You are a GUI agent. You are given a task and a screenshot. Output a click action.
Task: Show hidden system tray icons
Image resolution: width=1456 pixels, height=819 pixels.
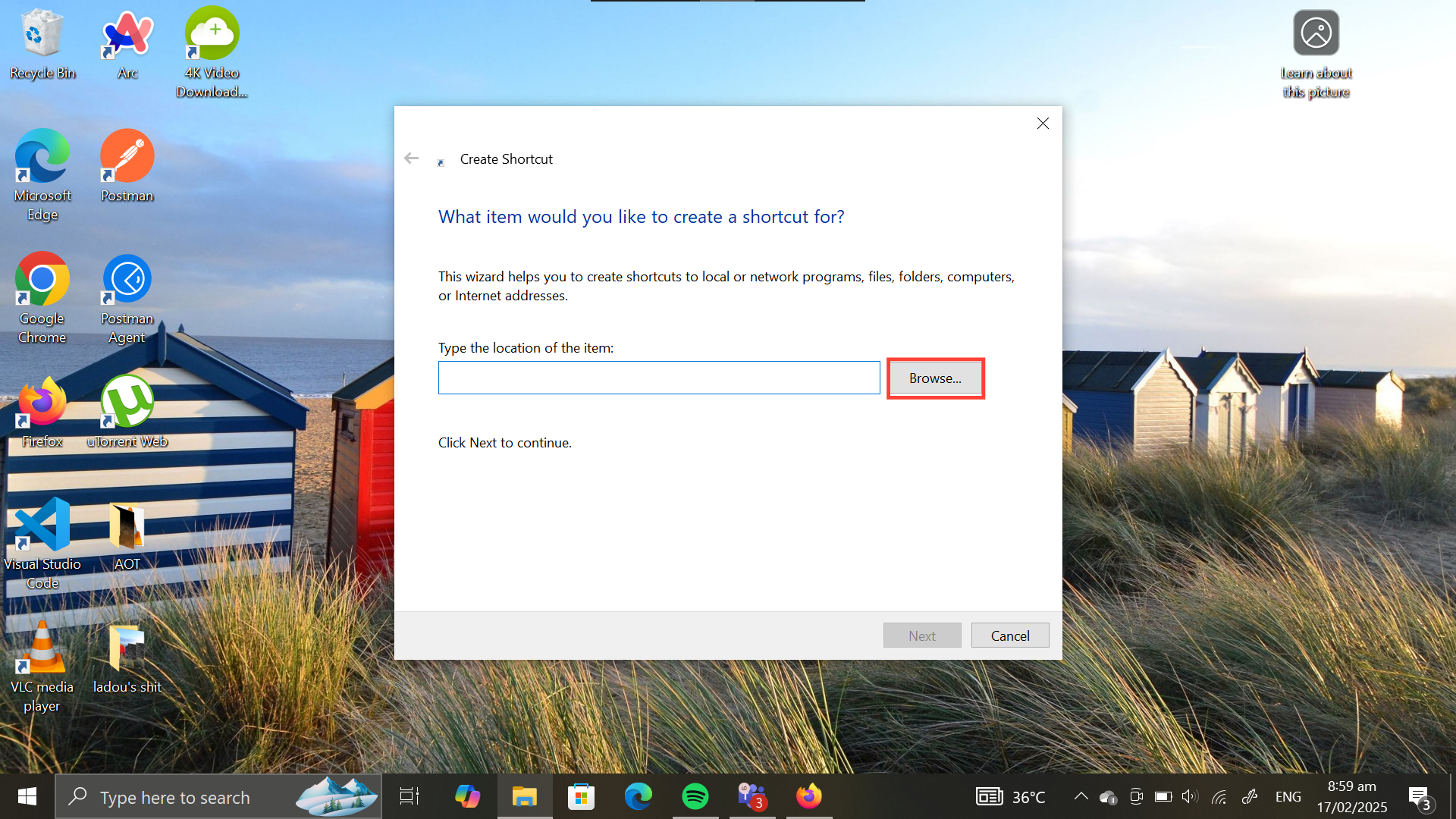(1081, 796)
